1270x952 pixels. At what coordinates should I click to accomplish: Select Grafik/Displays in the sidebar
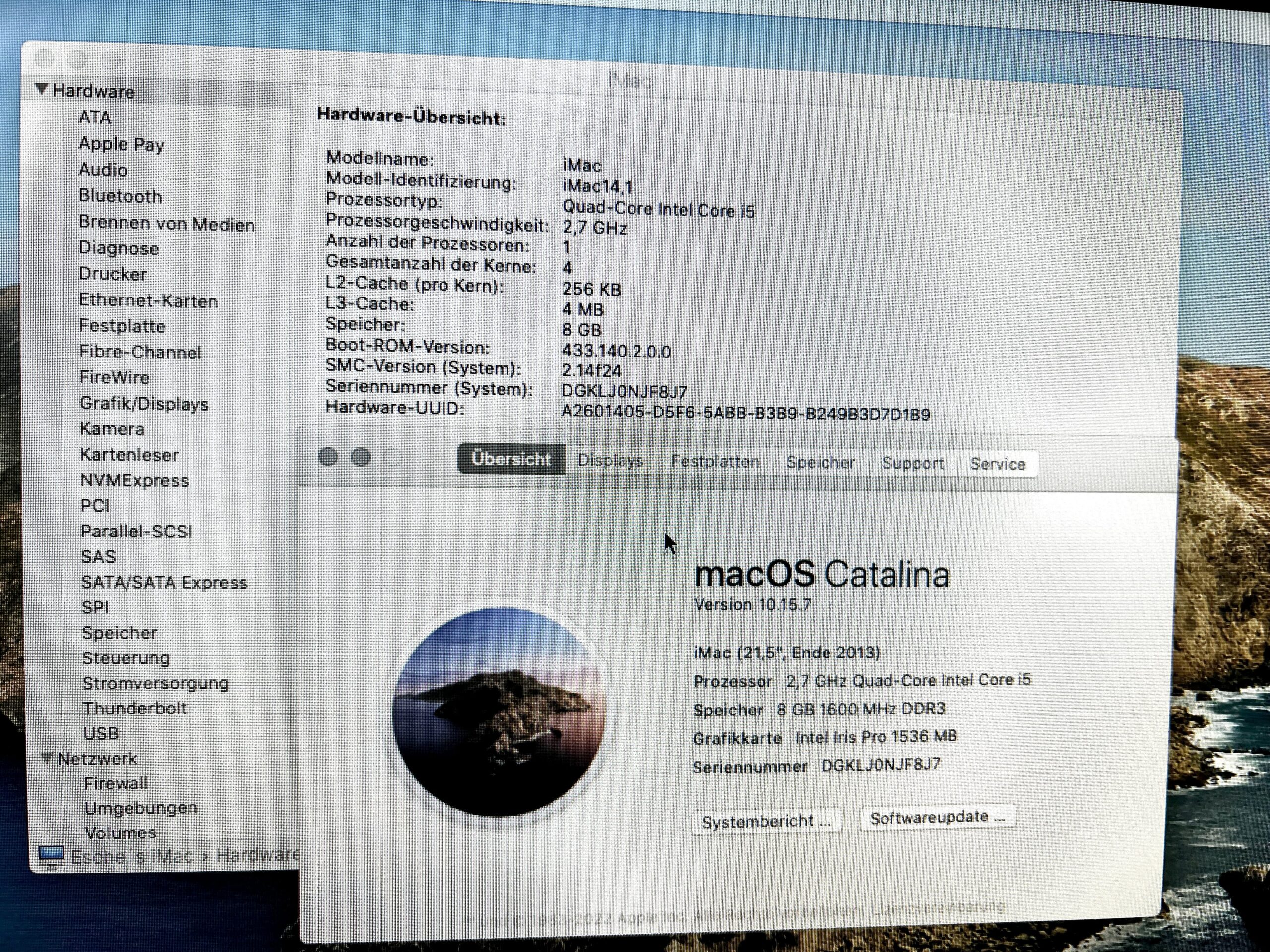coord(145,405)
